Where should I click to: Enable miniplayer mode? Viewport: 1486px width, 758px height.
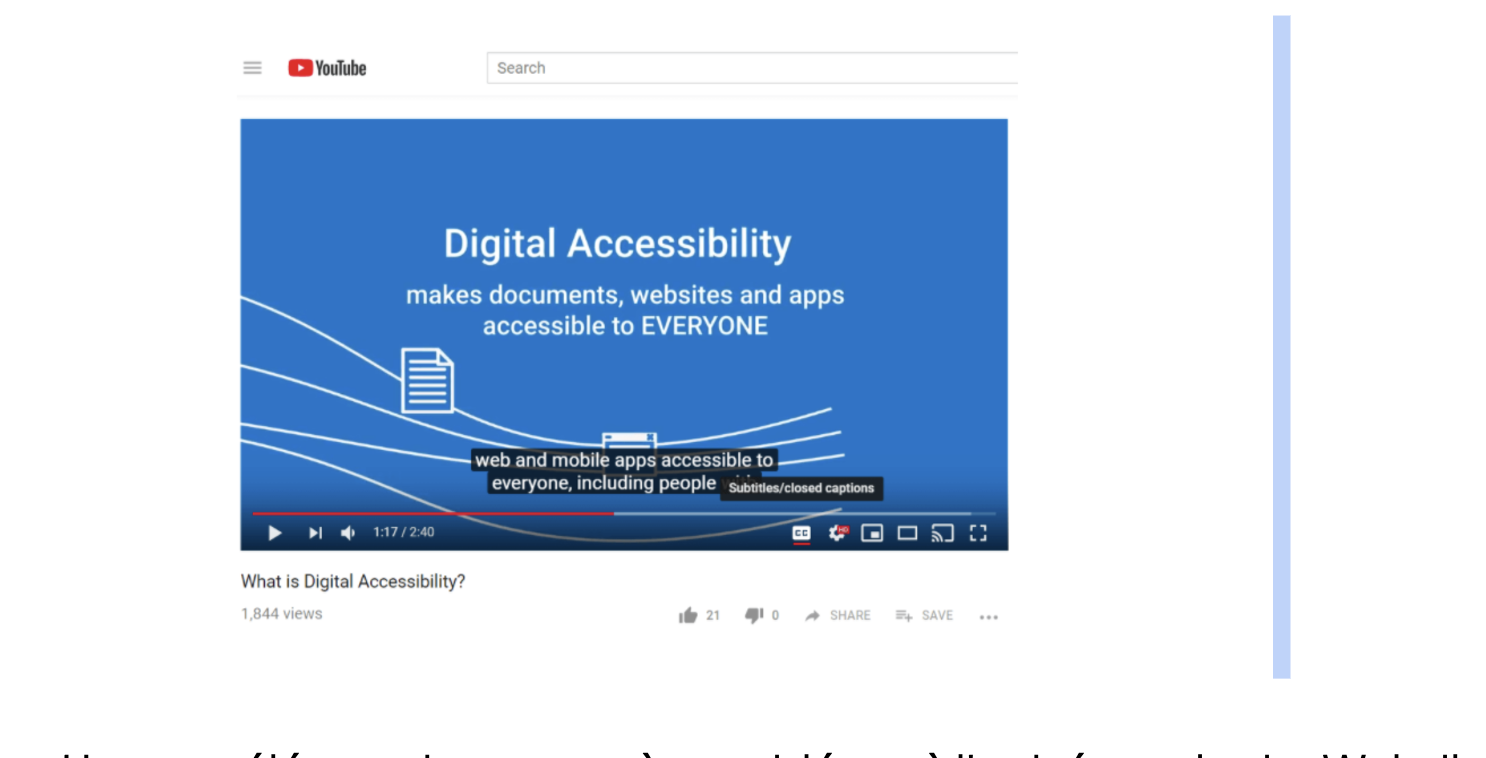coord(873,533)
